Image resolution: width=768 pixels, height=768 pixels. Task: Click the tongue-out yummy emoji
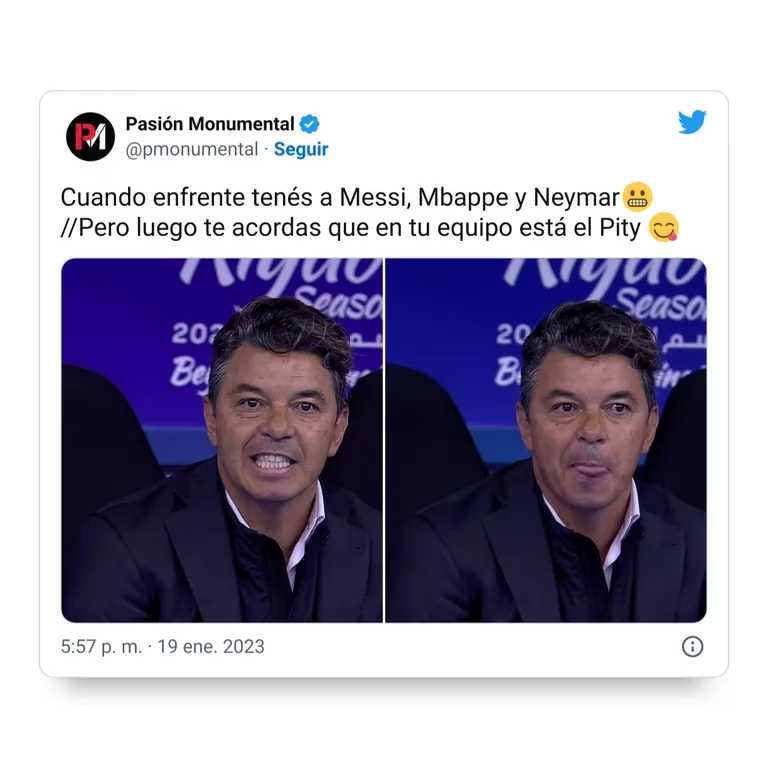pyautogui.click(x=664, y=227)
